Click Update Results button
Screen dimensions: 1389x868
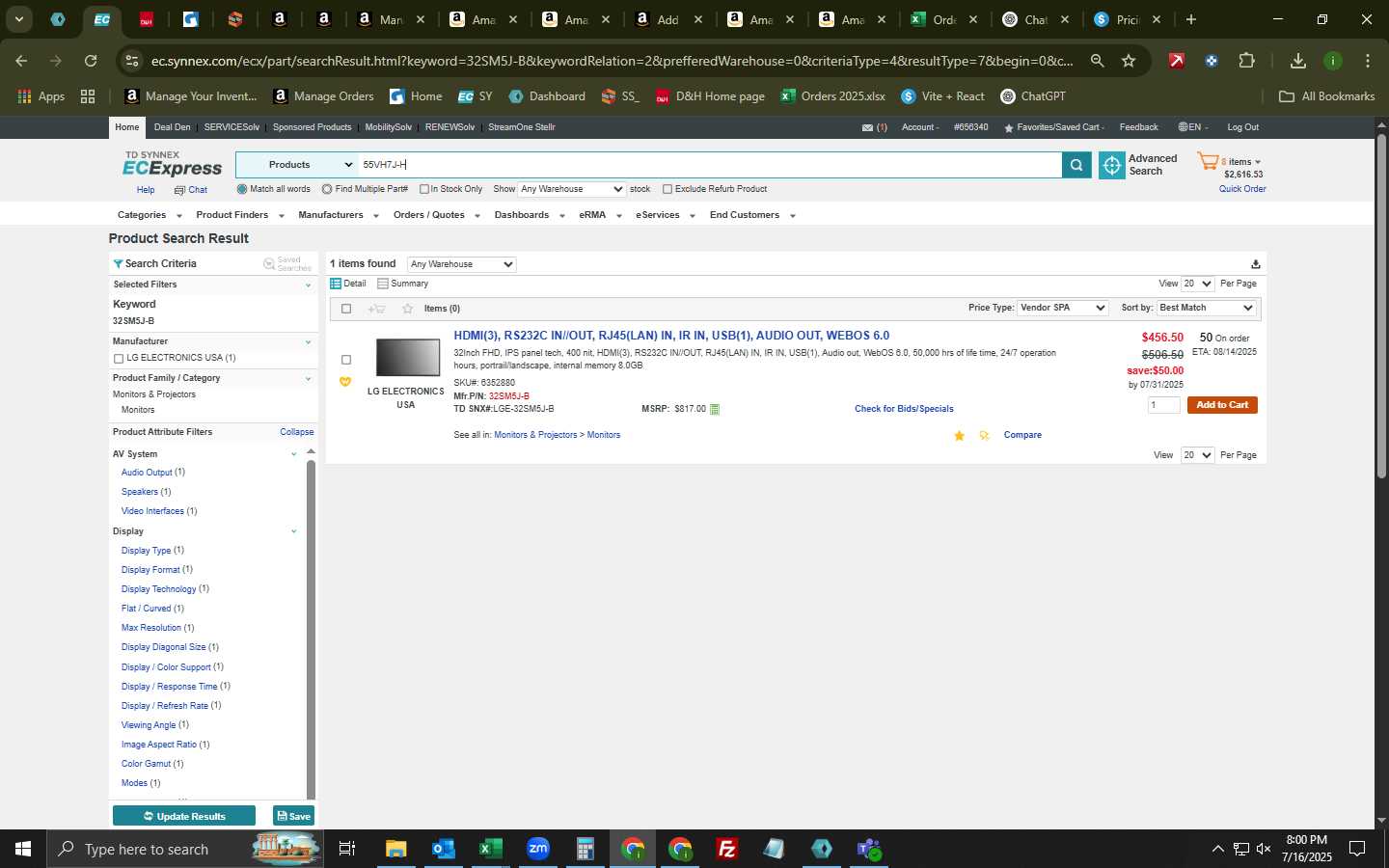point(184,816)
